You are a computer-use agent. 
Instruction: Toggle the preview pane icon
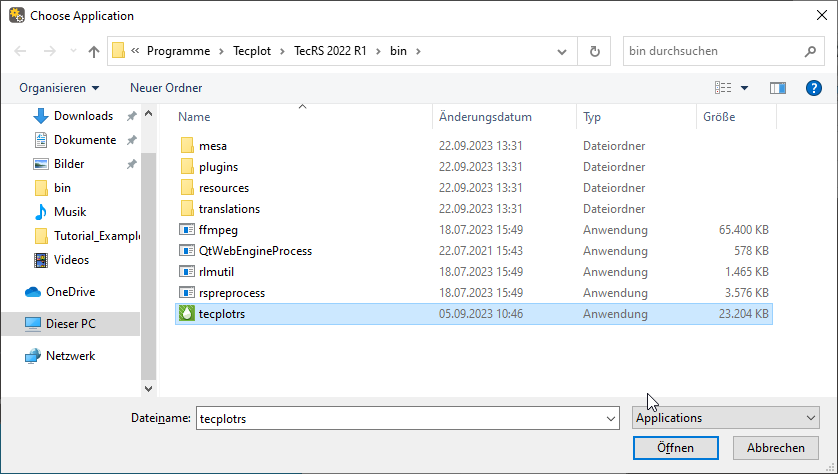click(778, 88)
